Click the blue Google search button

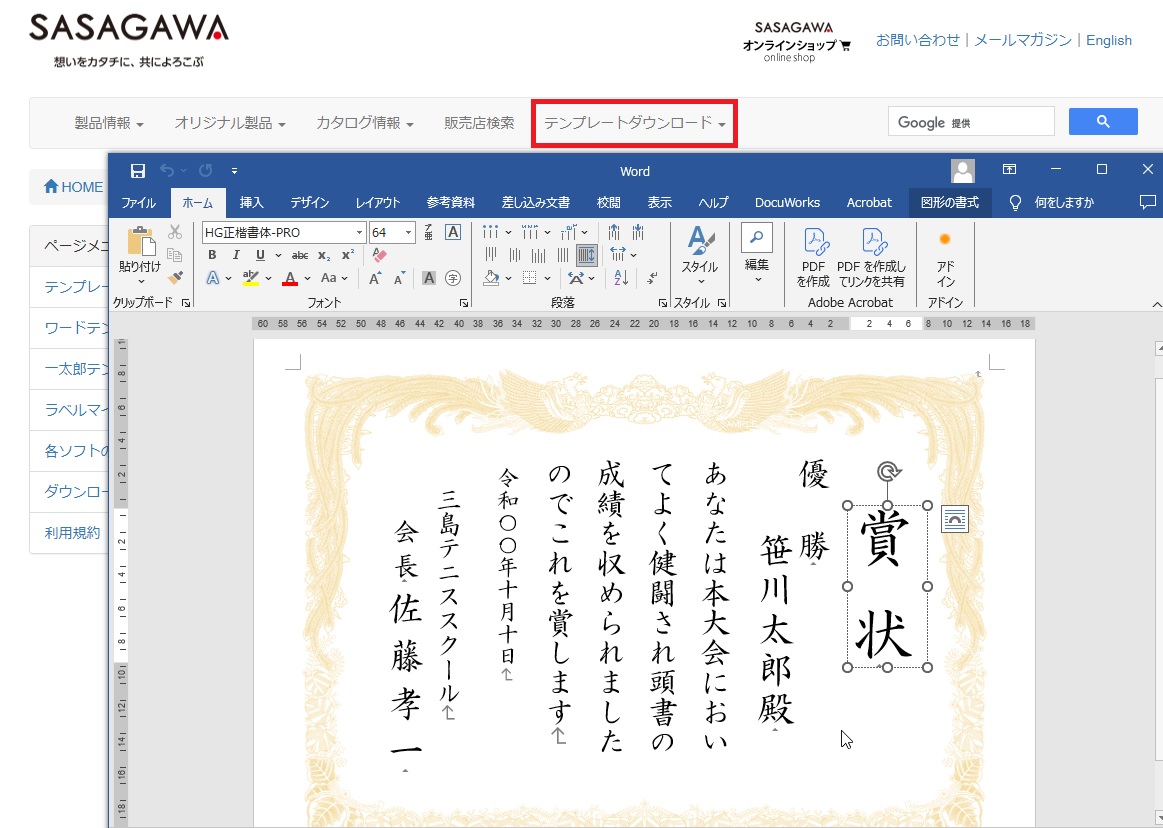(1103, 121)
